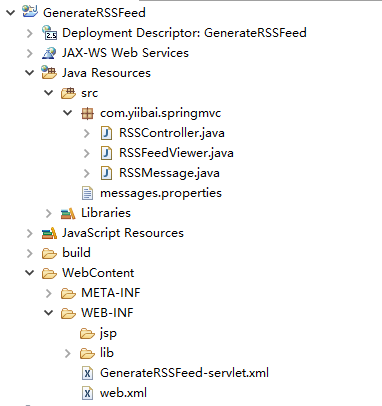This screenshot has width=382, height=406.
Task: Expand the build folder
Action: click(x=30, y=253)
